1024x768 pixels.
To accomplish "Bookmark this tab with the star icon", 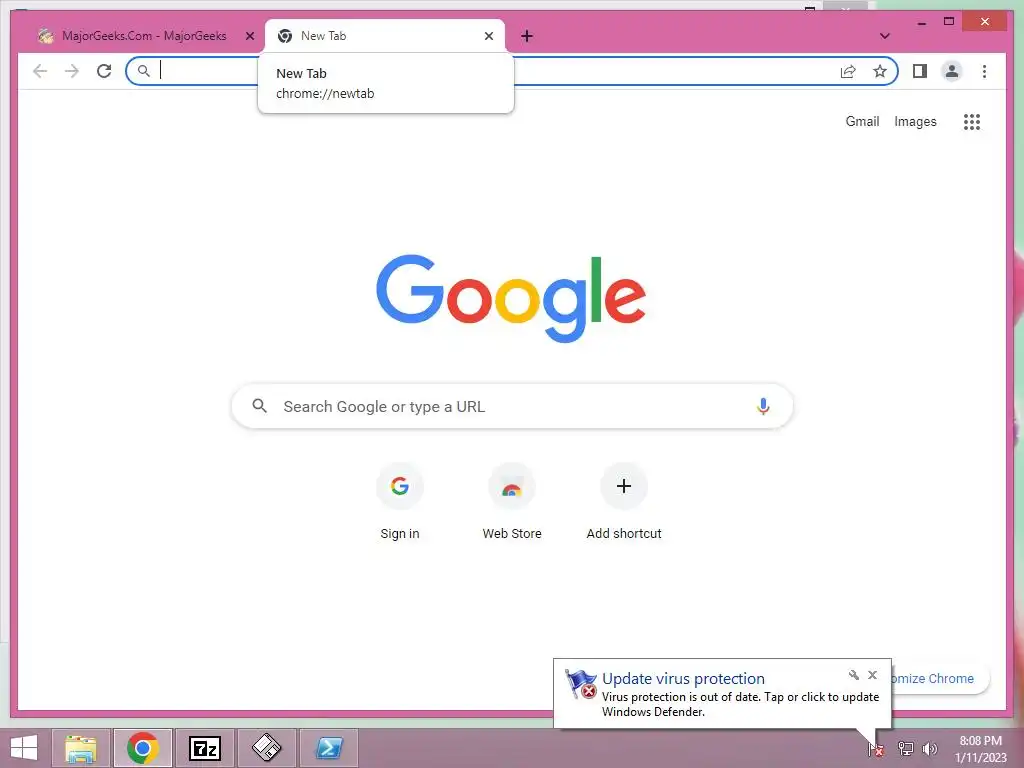I will point(880,71).
